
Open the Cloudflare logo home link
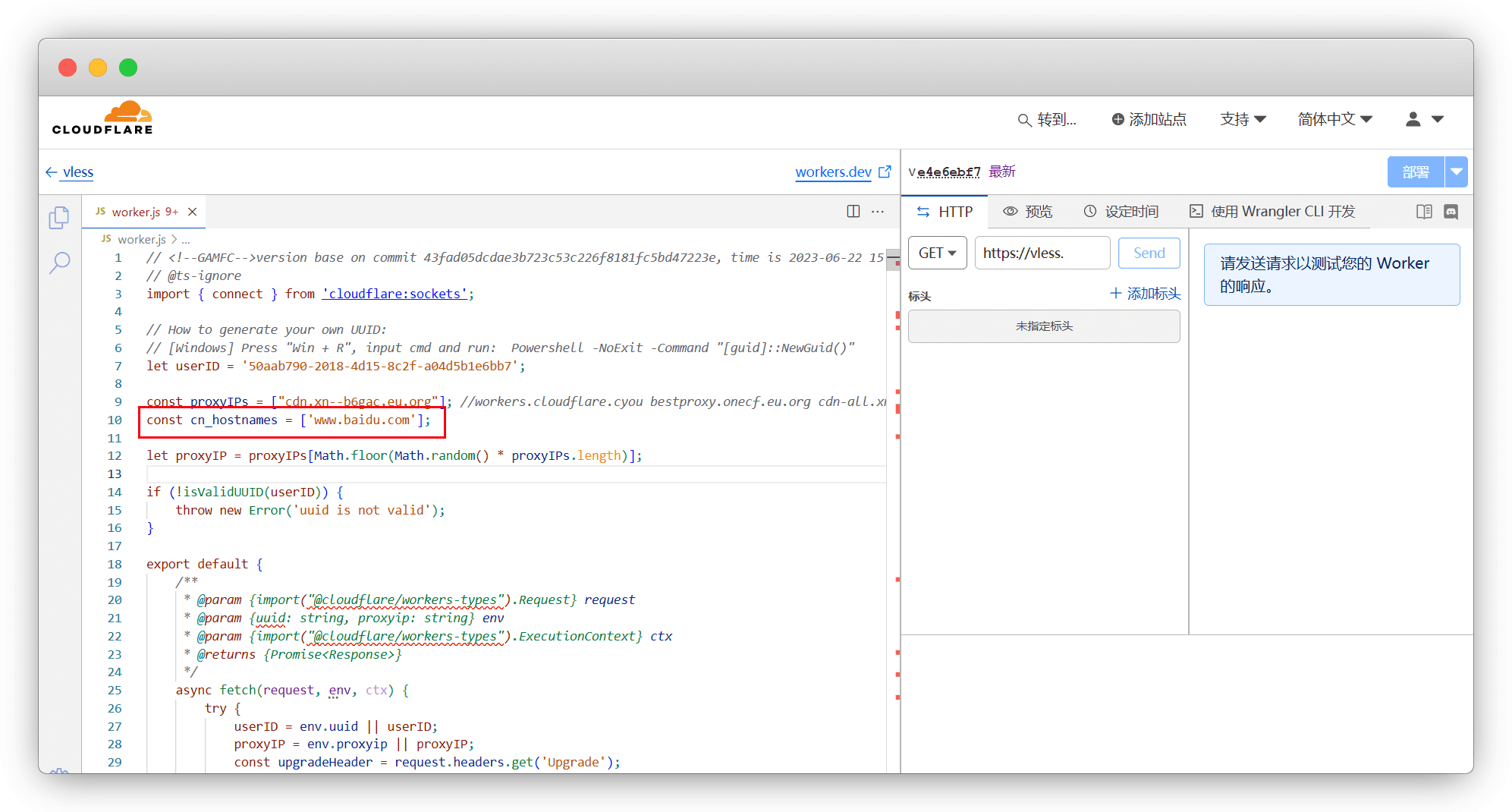[102, 118]
